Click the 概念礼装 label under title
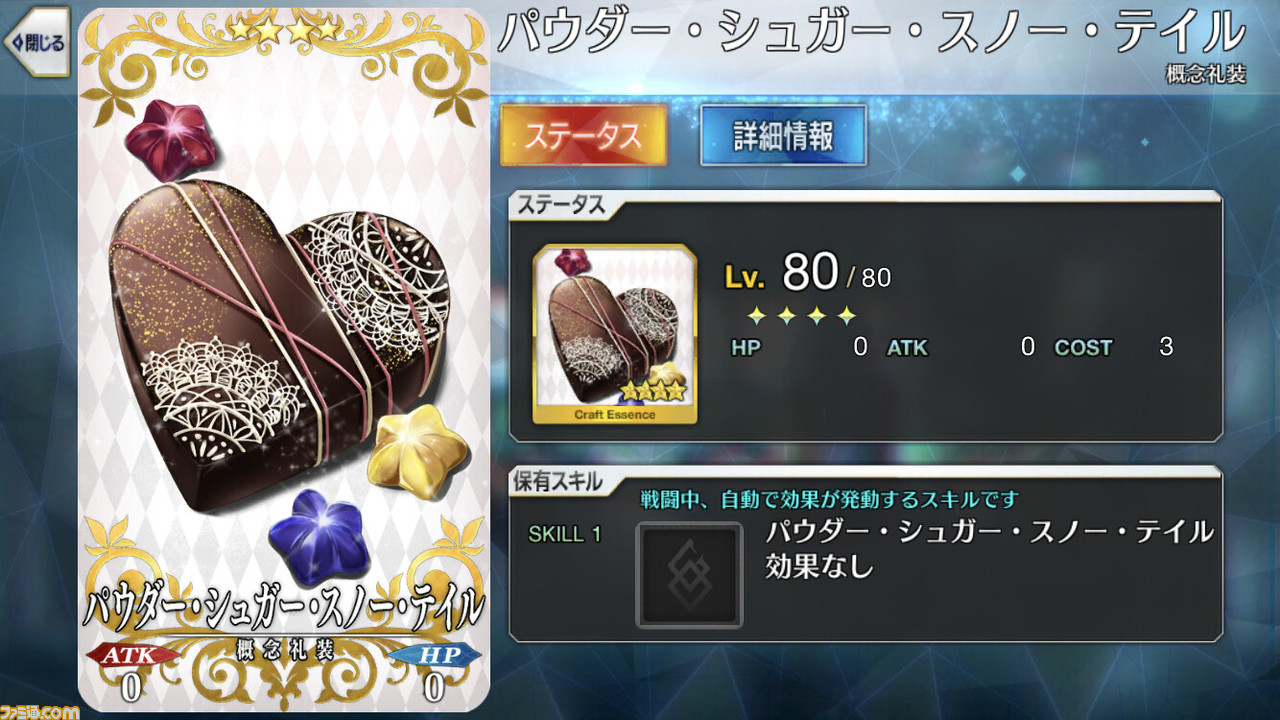The height and width of the screenshot is (720, 1280). [1206, 75]
